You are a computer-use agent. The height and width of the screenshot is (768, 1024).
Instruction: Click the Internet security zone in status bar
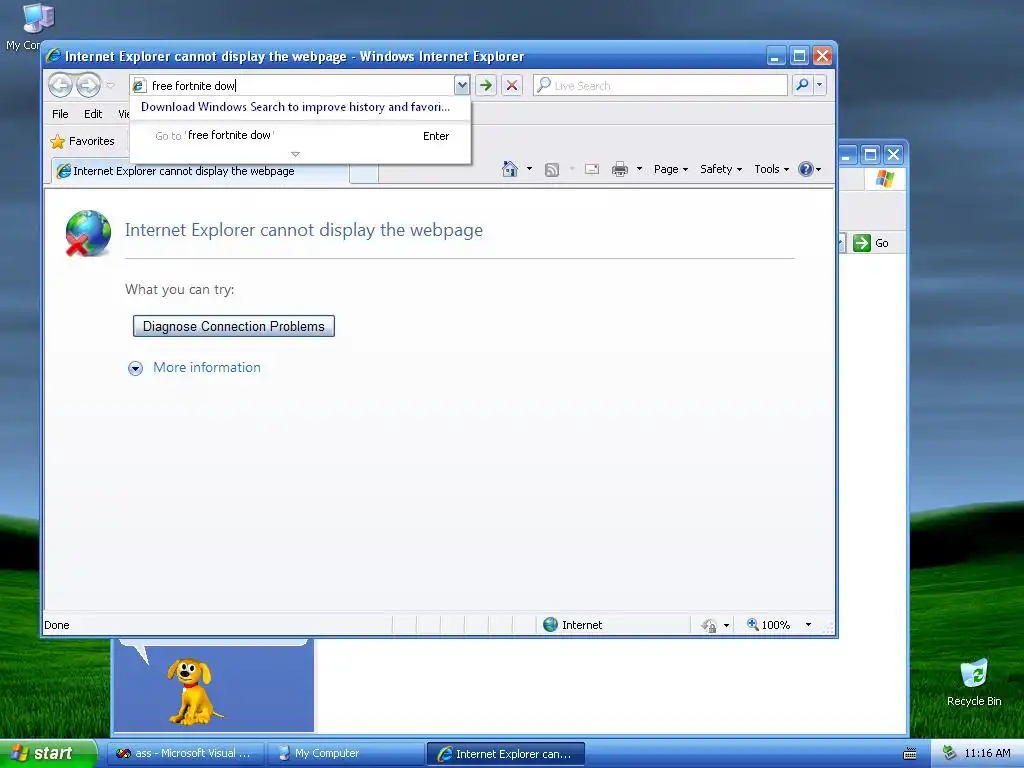click(573, 625)
